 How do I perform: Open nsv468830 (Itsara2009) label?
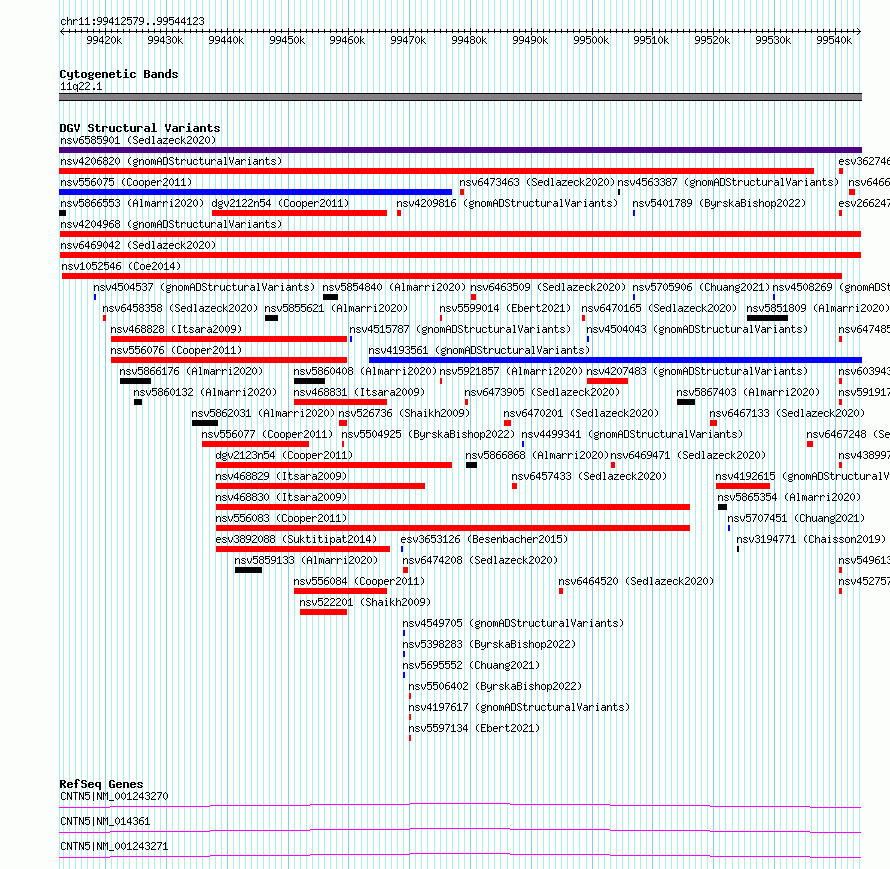point(281,497)
